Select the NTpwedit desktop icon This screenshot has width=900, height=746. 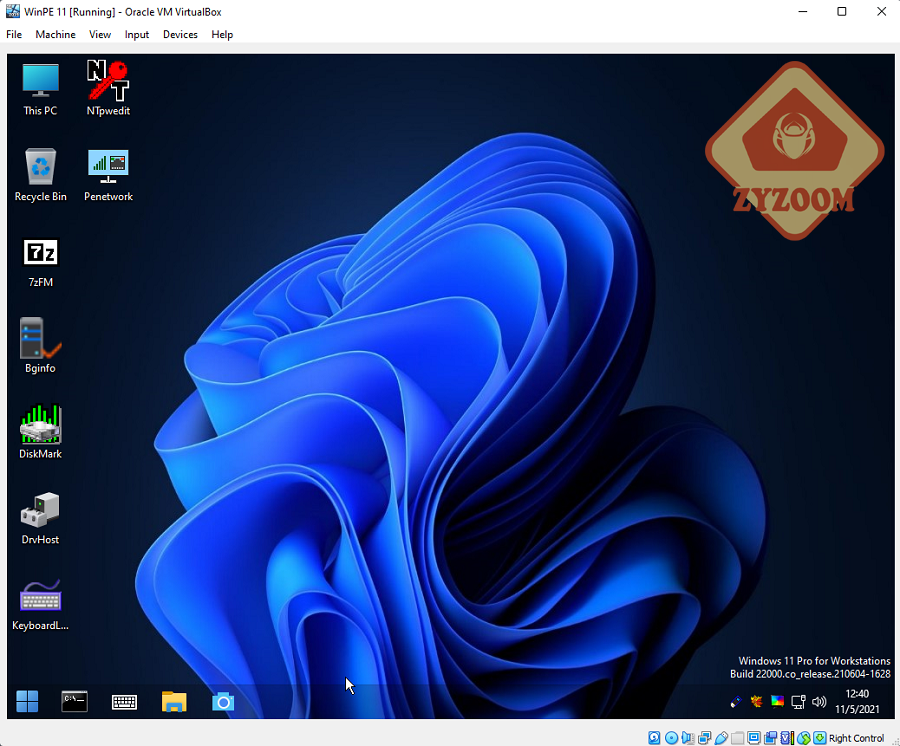(x=108, y=89)
